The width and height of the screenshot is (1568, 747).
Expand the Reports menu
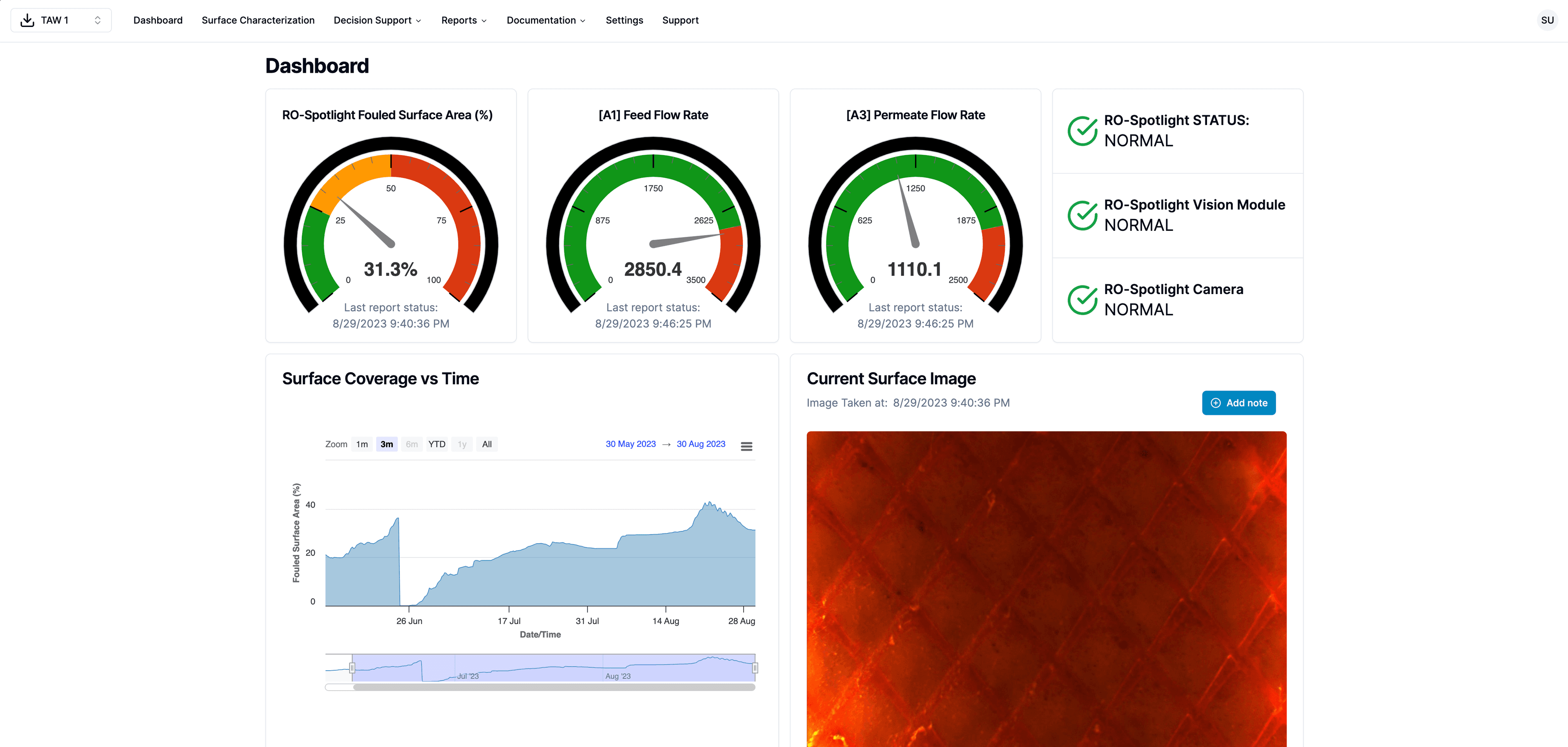(x=464, y=20)
